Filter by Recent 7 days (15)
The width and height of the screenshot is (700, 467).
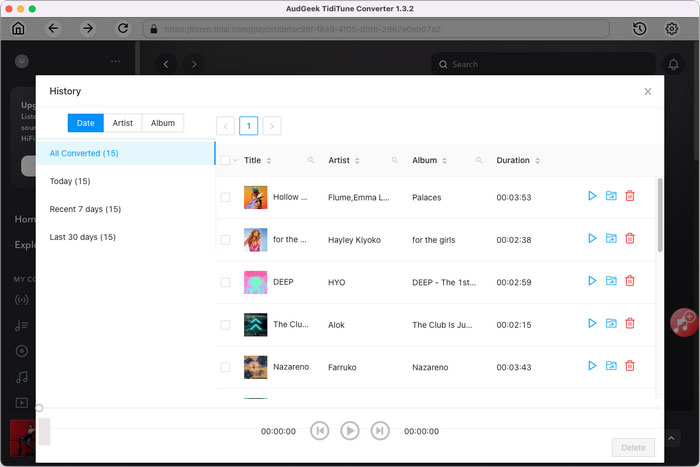(x=125, y=209)
